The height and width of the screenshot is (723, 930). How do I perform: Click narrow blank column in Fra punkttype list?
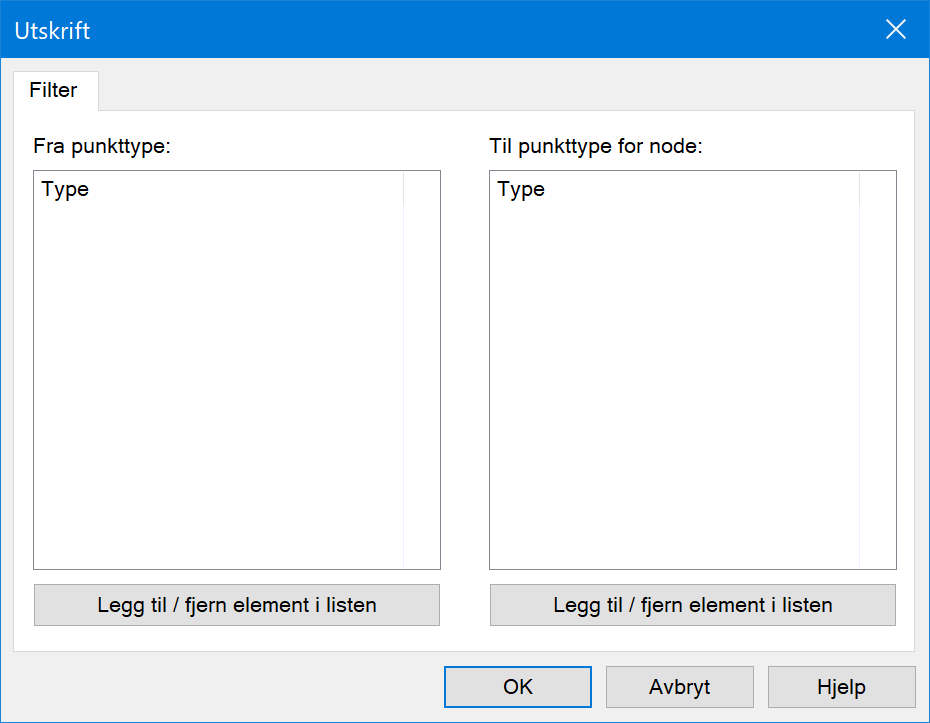(x=422, y=370)
